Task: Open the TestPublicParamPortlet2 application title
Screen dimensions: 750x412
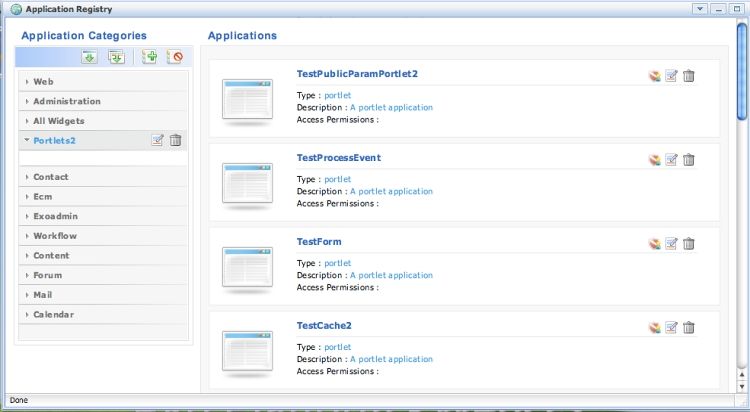Action: click(357, 74)
